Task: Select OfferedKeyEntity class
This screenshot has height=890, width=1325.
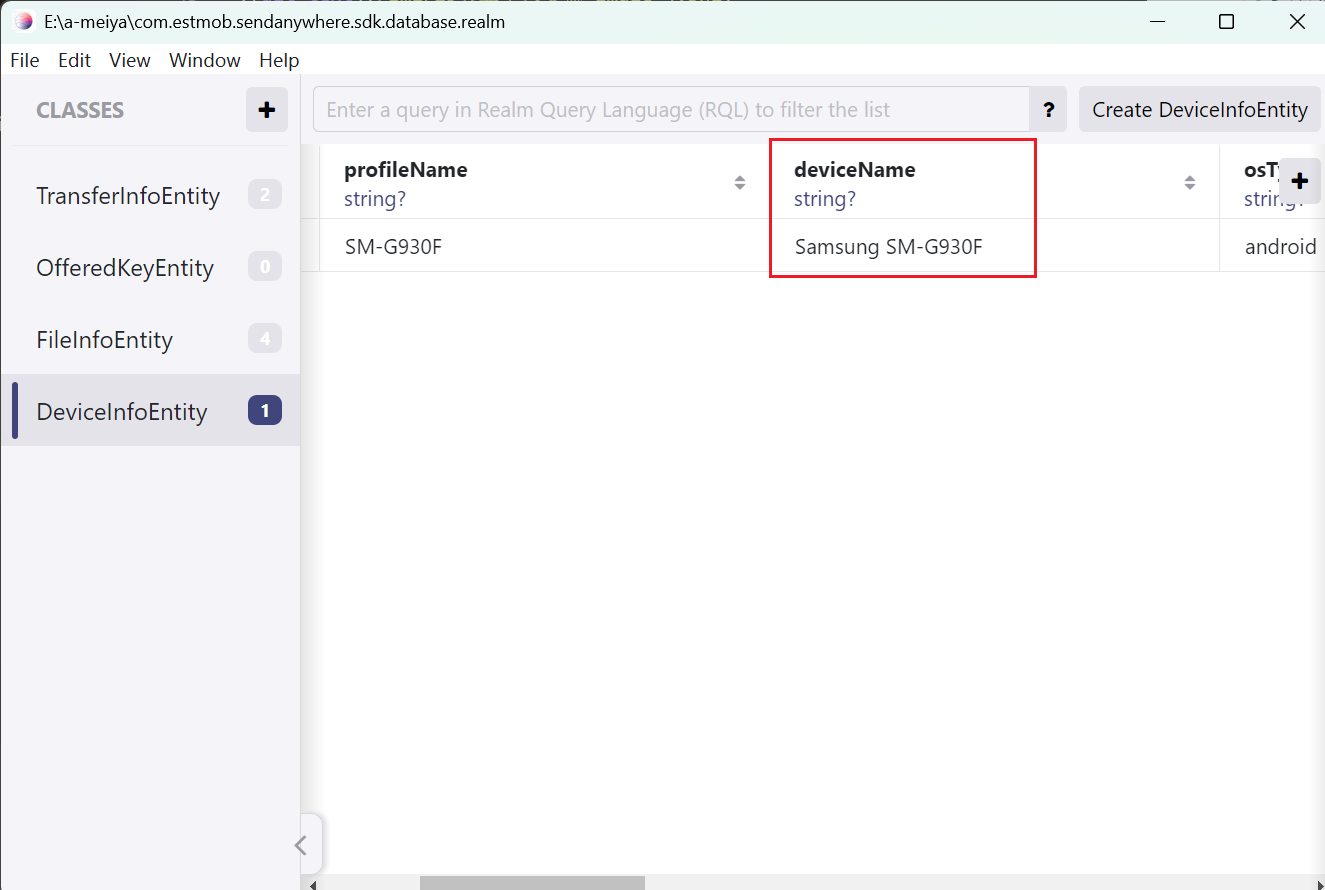Action: tap(125, 268)
